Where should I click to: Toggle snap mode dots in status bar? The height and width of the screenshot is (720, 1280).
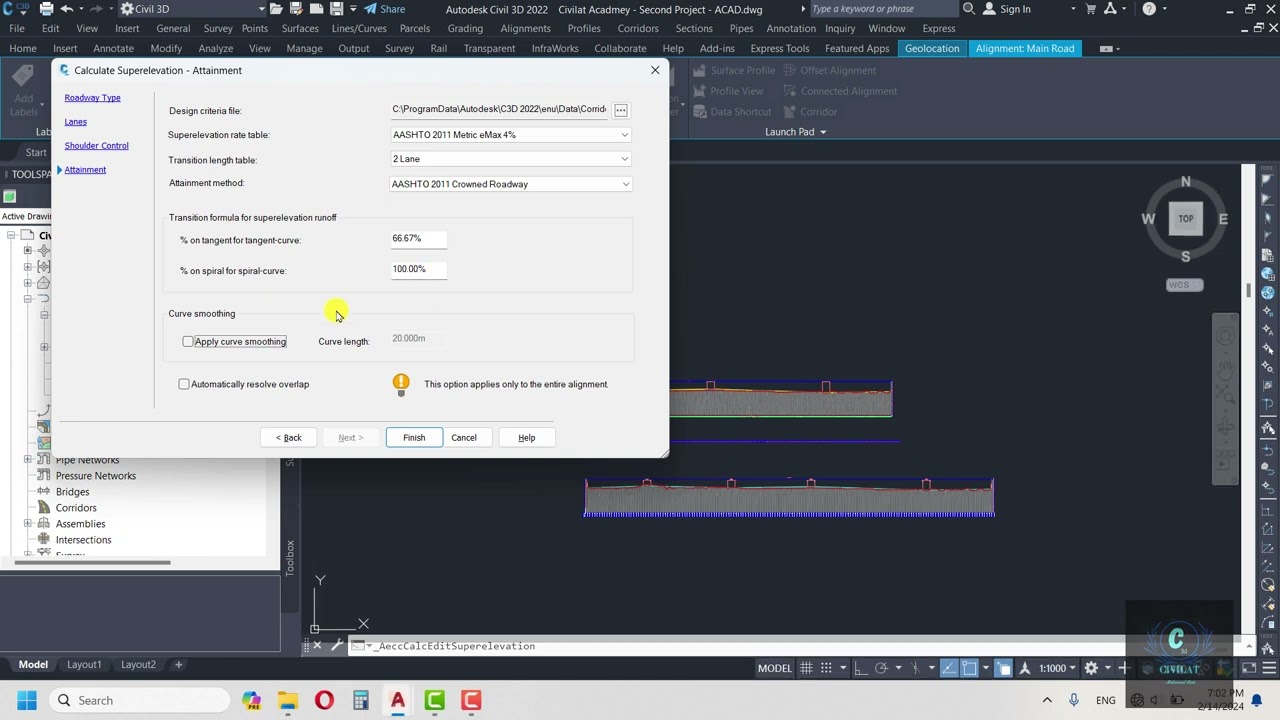point(826,668)
